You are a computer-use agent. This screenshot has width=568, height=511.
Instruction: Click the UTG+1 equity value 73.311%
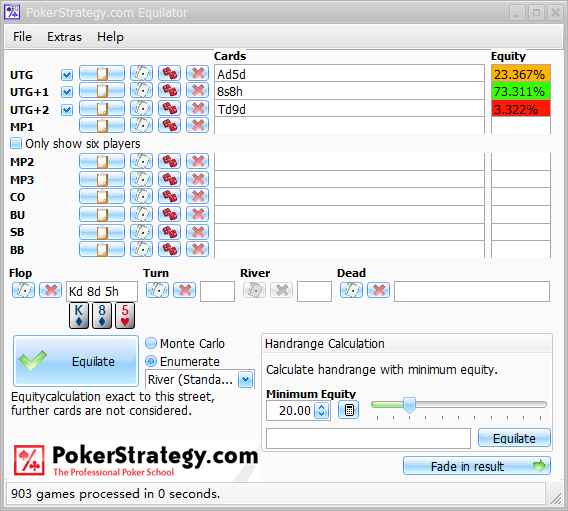521,91
